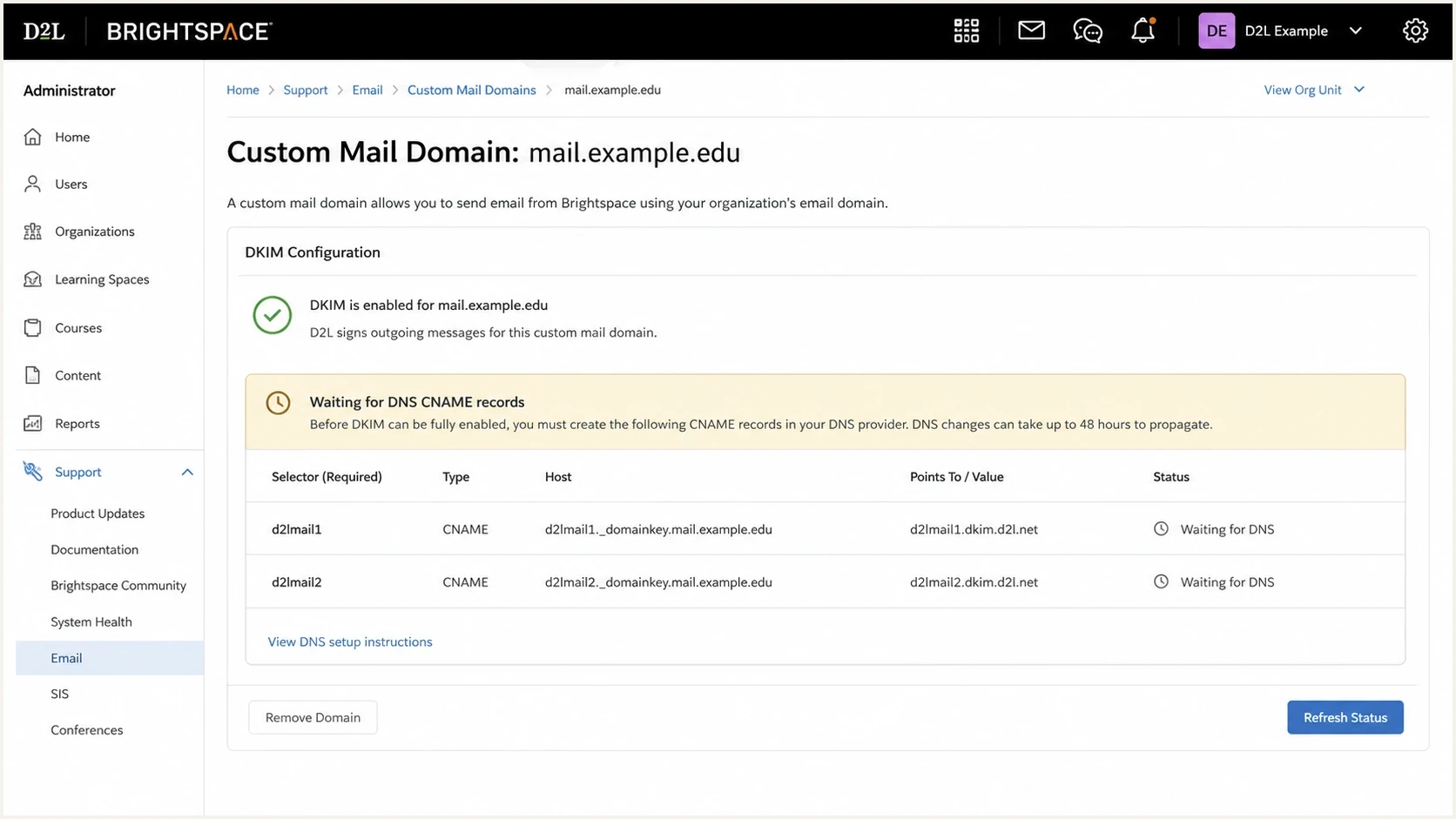This screenshot has height=819, width=1456.
Task: Click the status clock icon for d2lmail1
Action: tap(1161, 529)
